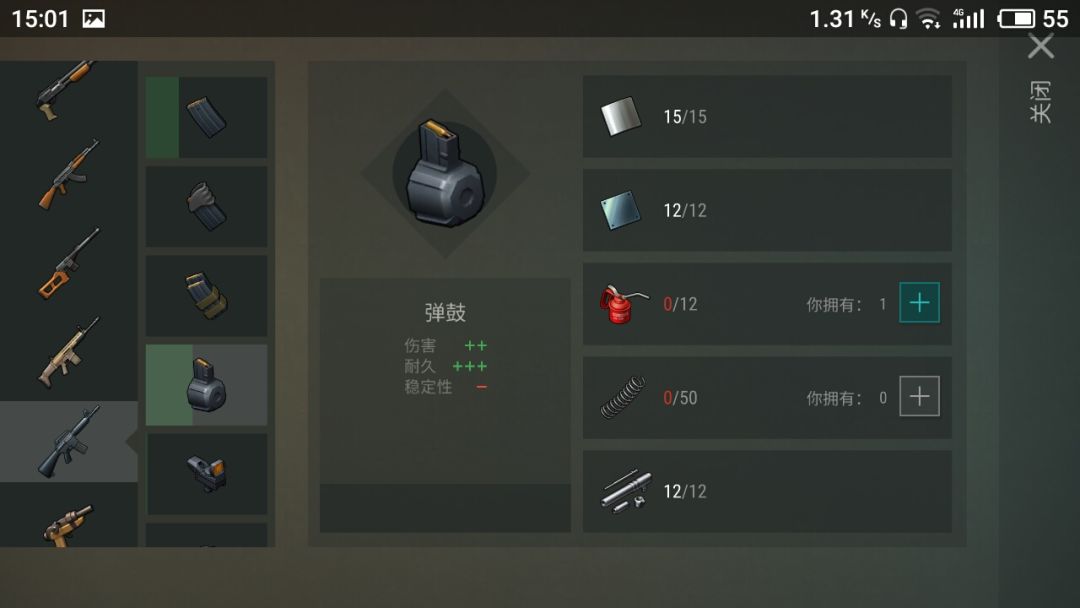Tap the coiled spring resource icon
This screenshot has width=1080, height=608.
point(623,397)
